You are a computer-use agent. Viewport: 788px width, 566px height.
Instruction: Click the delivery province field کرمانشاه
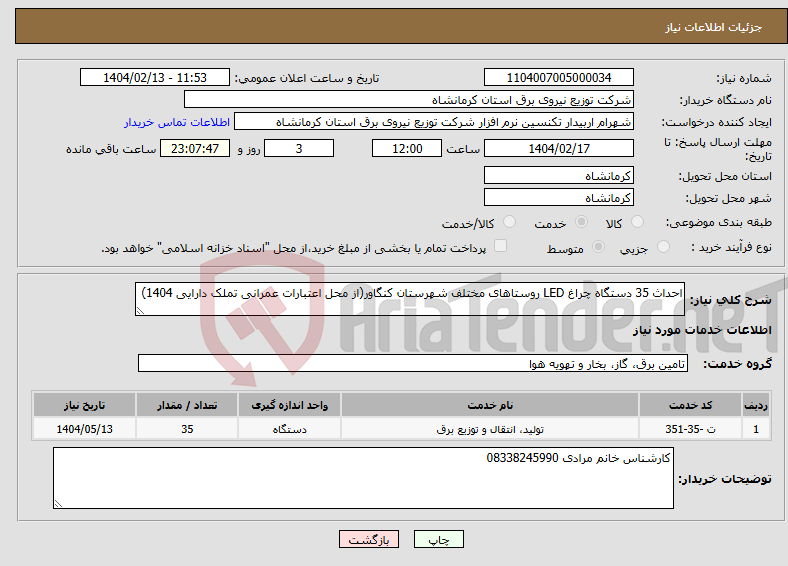[x=559, y=175]
